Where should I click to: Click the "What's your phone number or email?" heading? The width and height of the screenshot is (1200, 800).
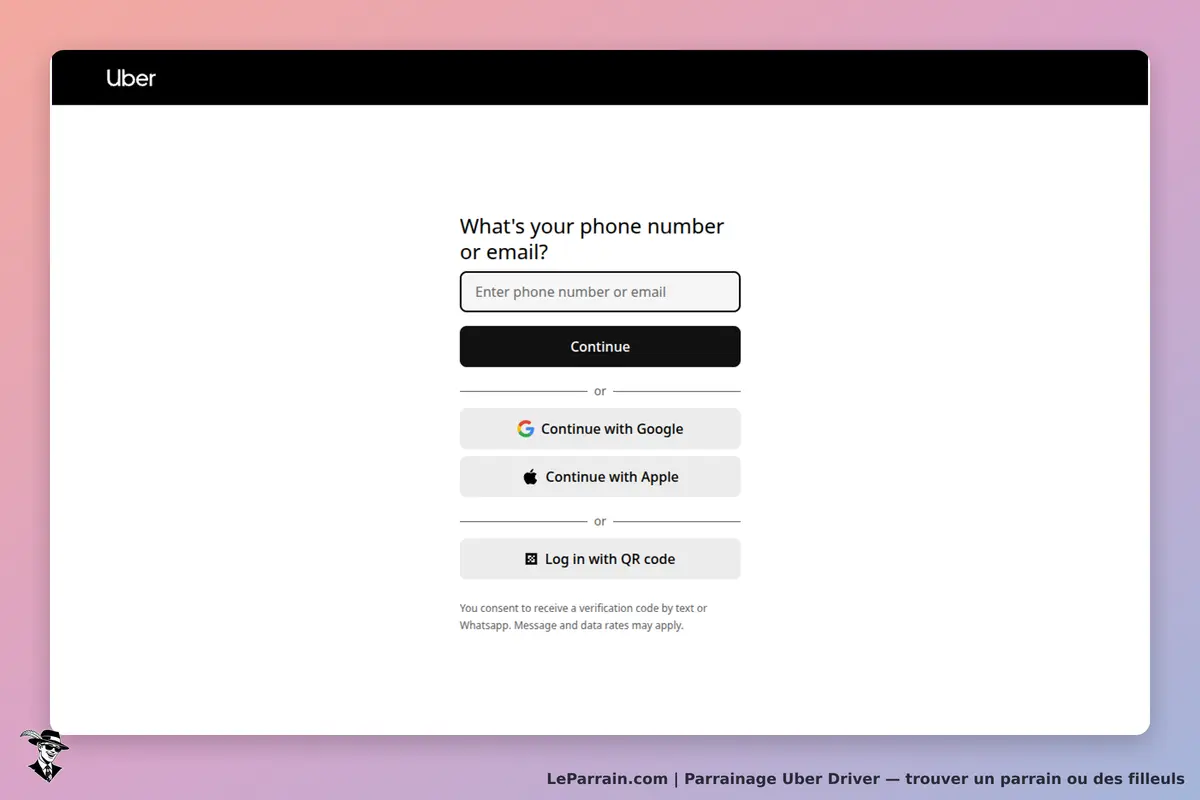tap(592, 239)
